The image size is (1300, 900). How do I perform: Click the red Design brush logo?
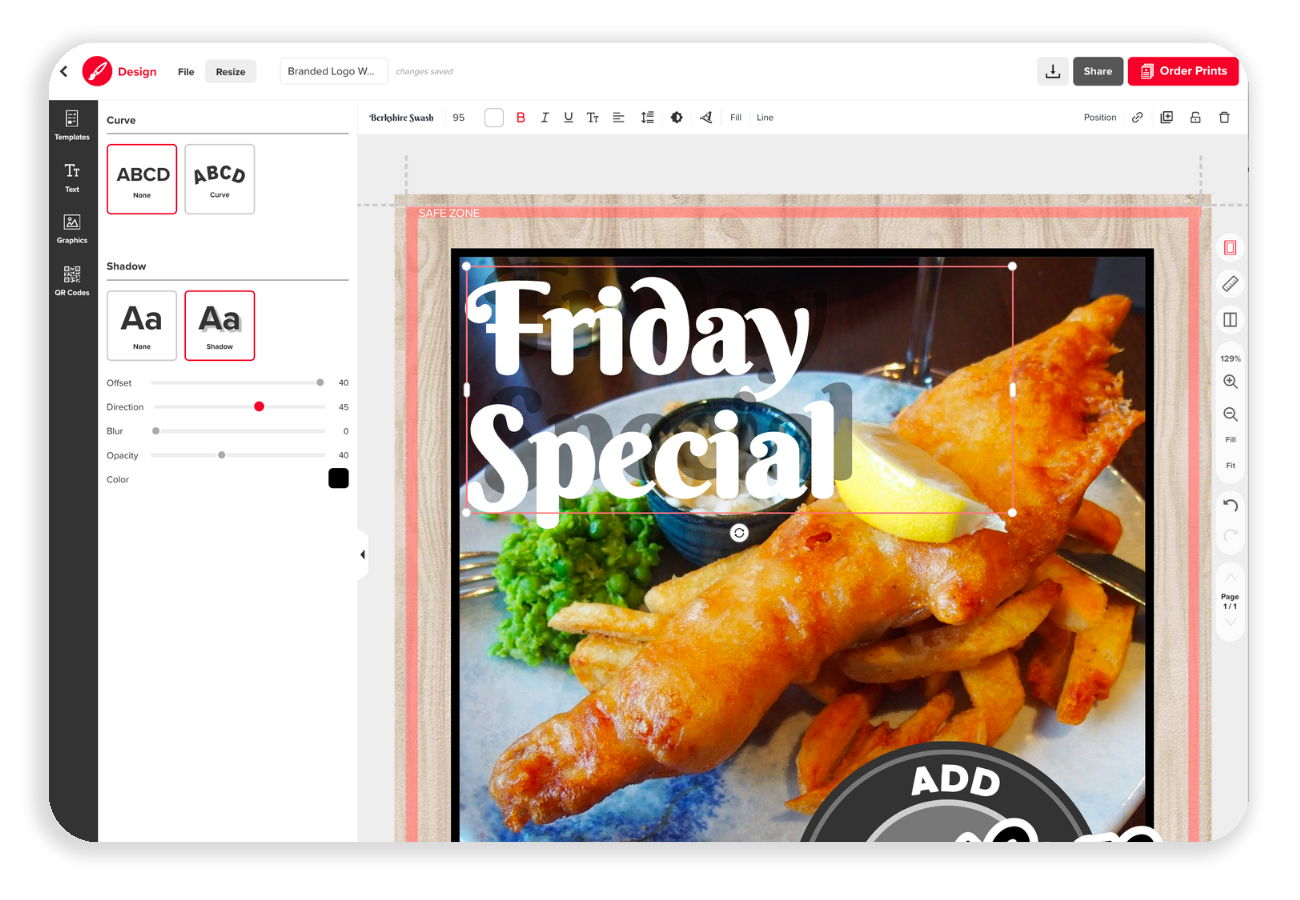coord(97,71)
